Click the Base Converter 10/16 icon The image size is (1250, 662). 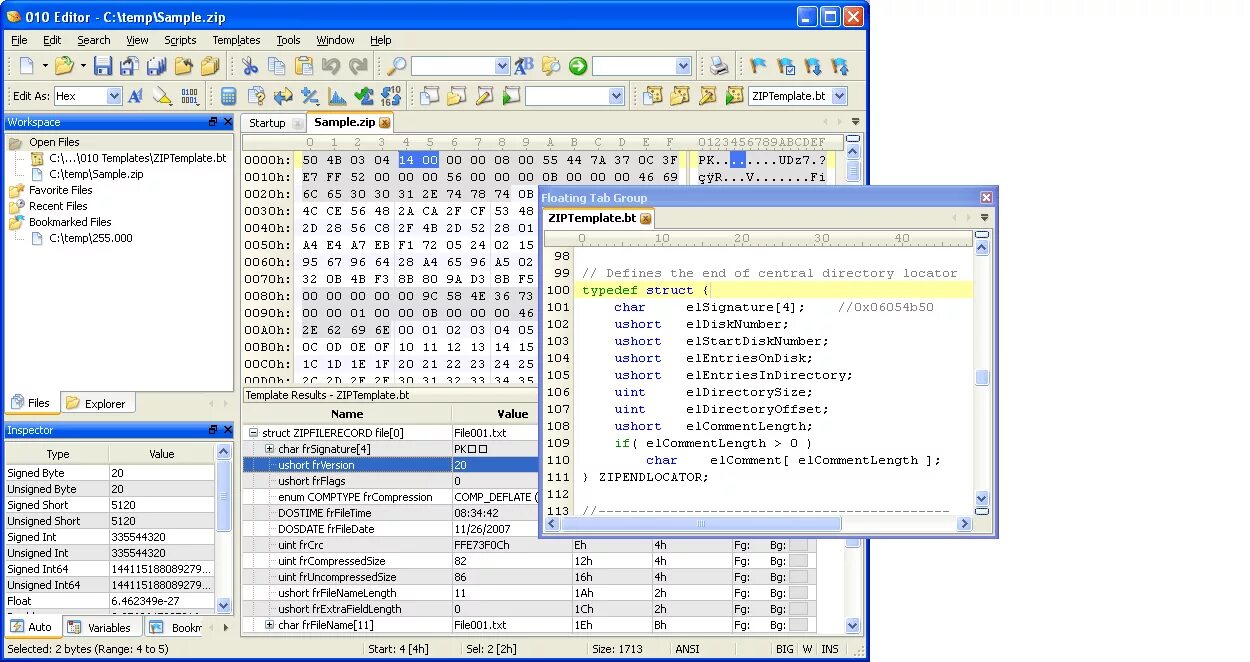(x=391, y=96)
